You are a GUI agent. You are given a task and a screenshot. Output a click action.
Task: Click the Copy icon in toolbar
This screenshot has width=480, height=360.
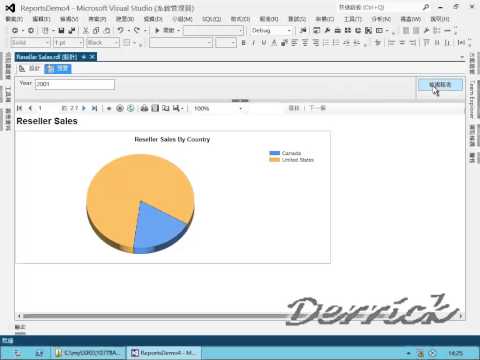[96, 31]
